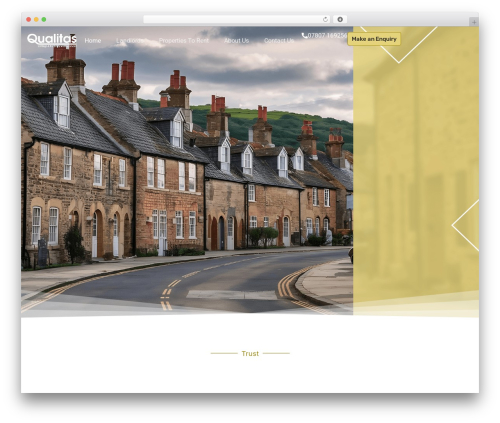Click the browser reload icon

tap(325, 19)
